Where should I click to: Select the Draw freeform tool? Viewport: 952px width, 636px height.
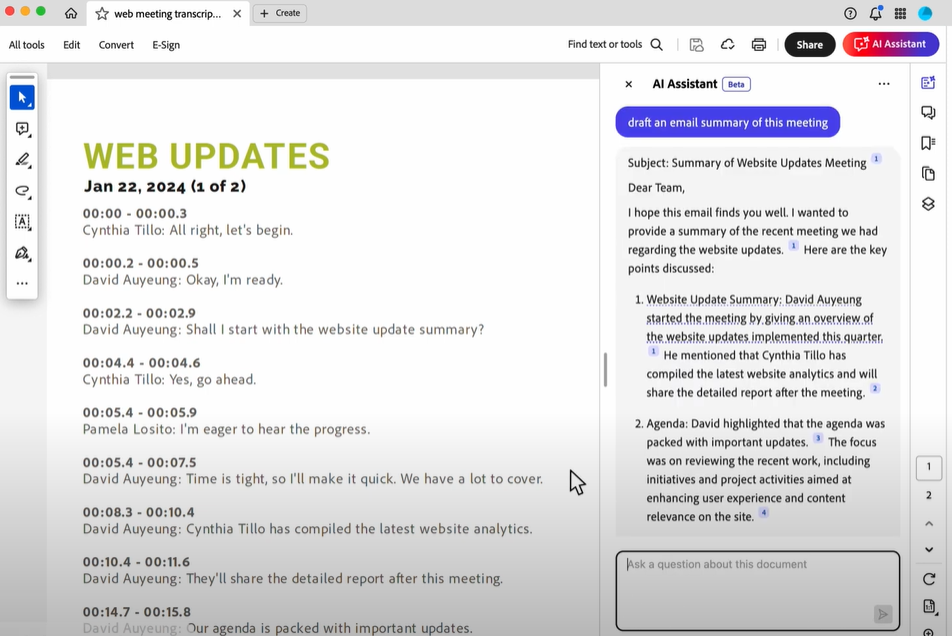click(x=22, y=191)
